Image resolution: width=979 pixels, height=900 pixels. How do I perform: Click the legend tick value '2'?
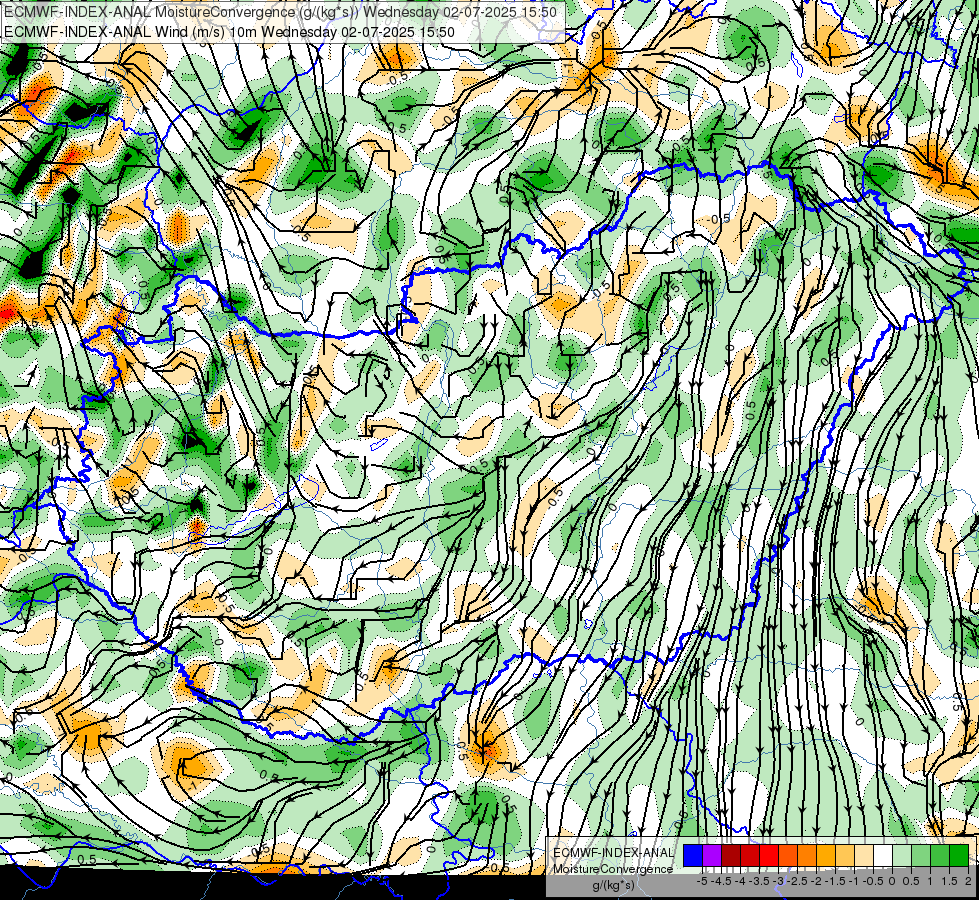[x=968, y=881]
